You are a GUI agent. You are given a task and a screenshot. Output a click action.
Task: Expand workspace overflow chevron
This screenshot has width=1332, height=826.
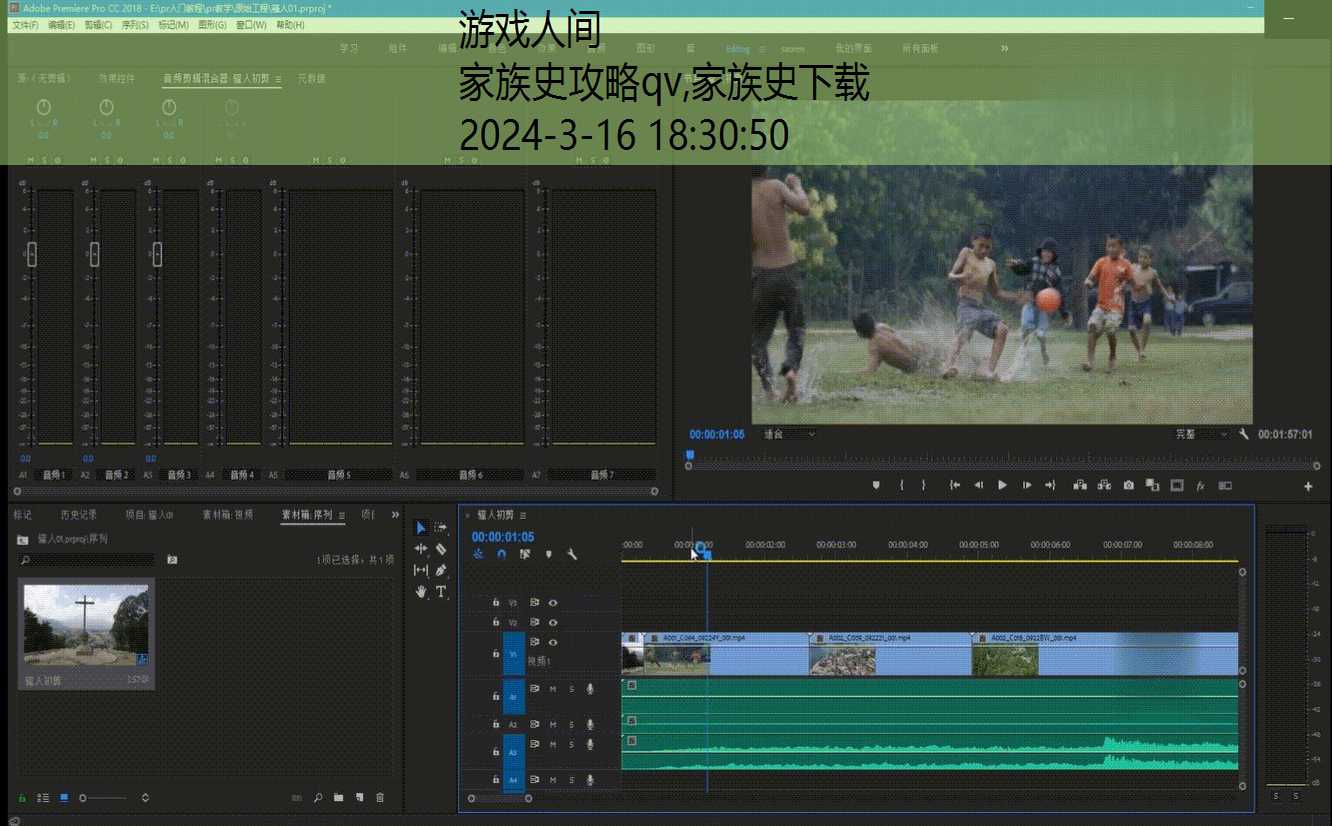tap(1004, 48)
